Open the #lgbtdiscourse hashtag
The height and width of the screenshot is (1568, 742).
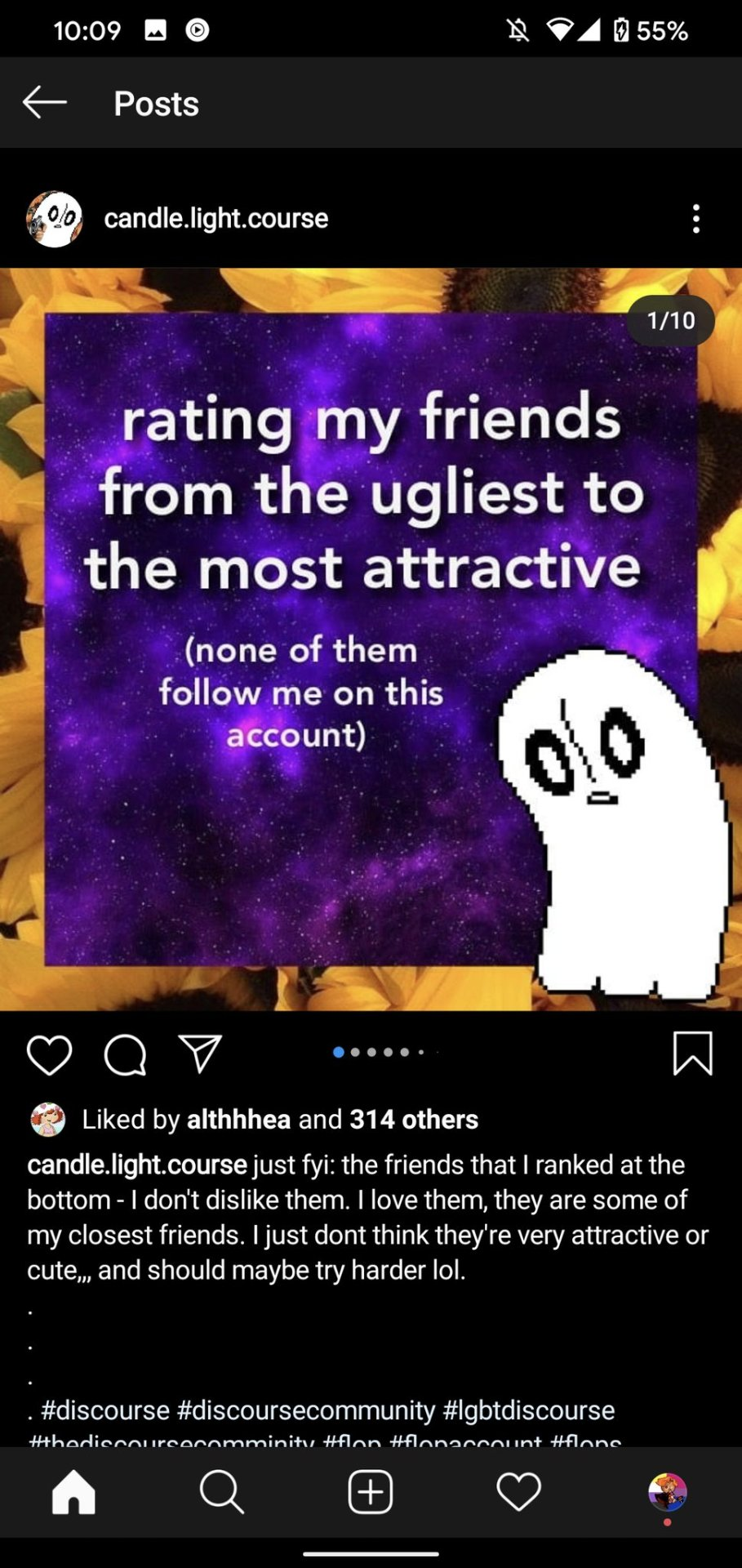[x=529, y=1410]
